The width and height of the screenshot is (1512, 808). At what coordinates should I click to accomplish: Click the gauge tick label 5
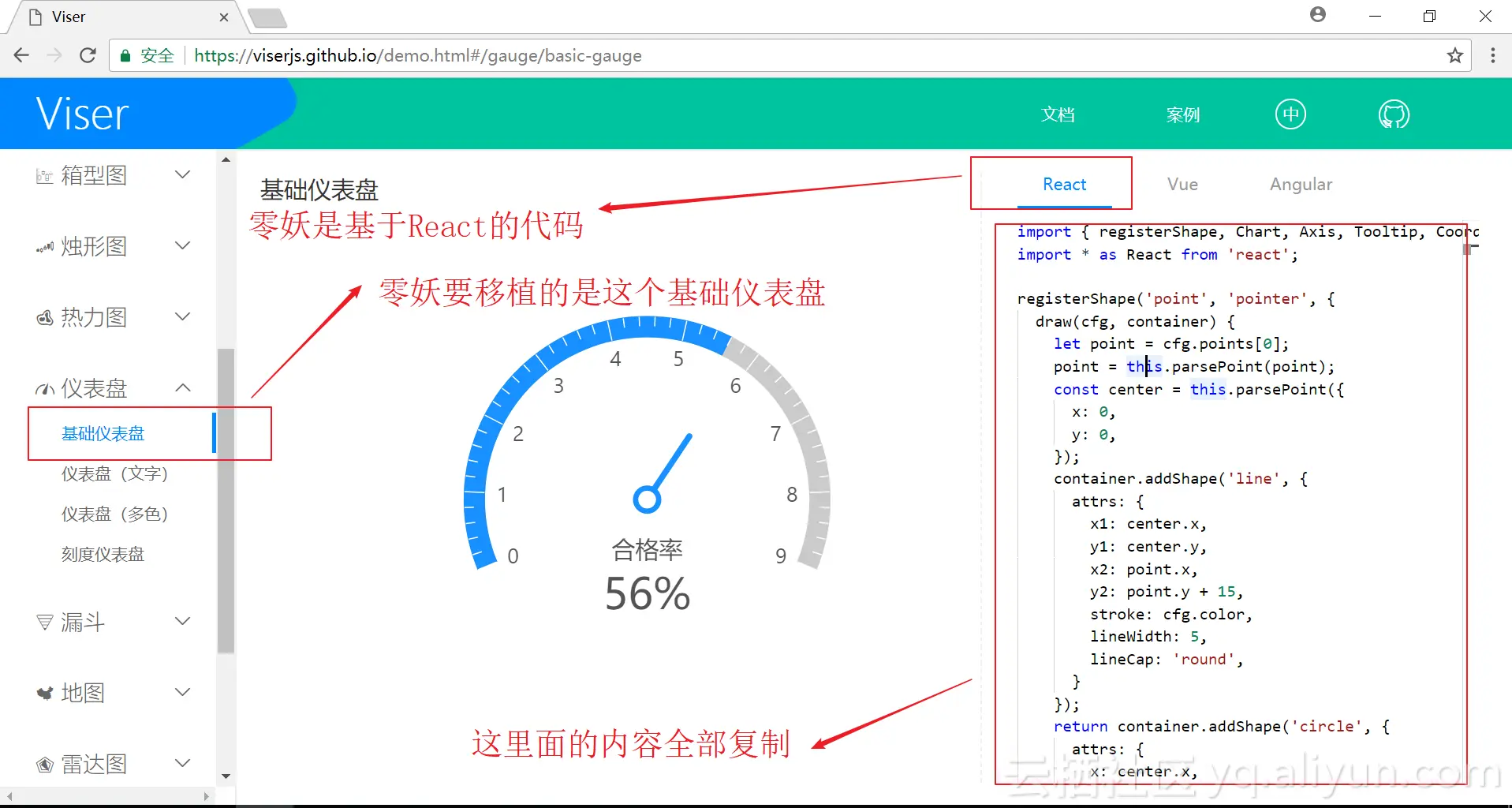678,360
